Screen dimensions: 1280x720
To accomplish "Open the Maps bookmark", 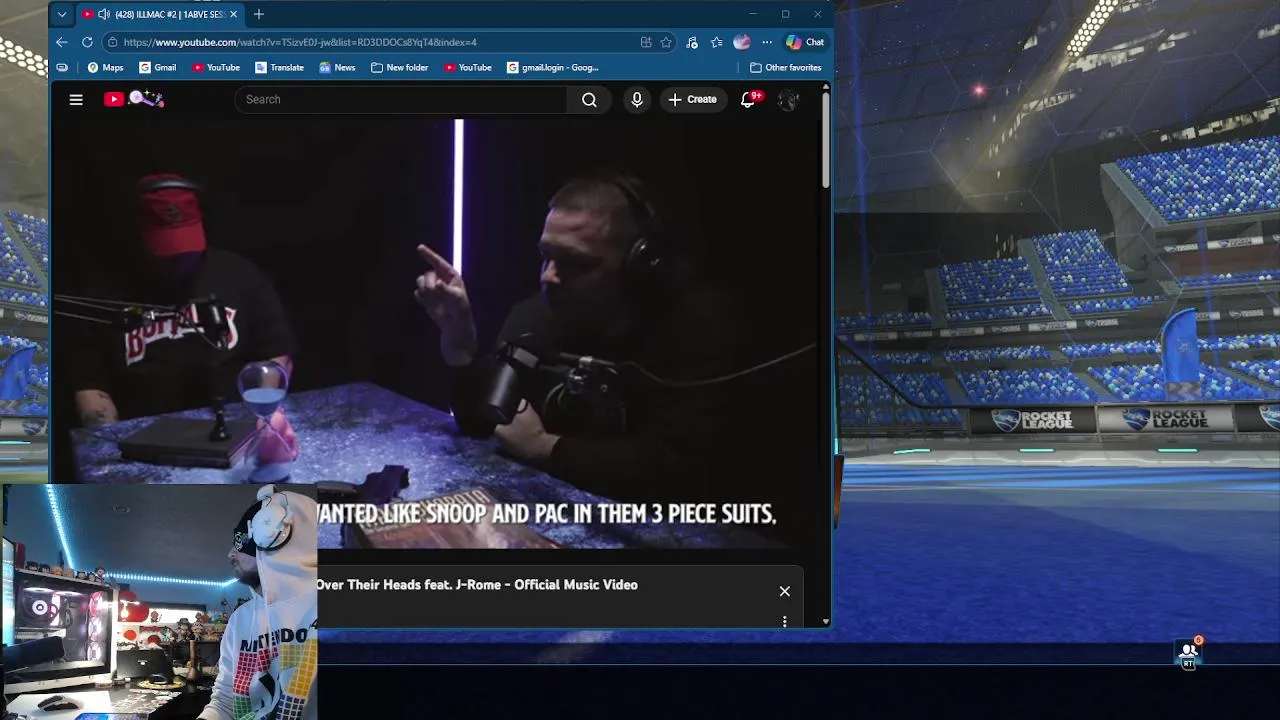I will pyautogui.click(x=105, y=67).
